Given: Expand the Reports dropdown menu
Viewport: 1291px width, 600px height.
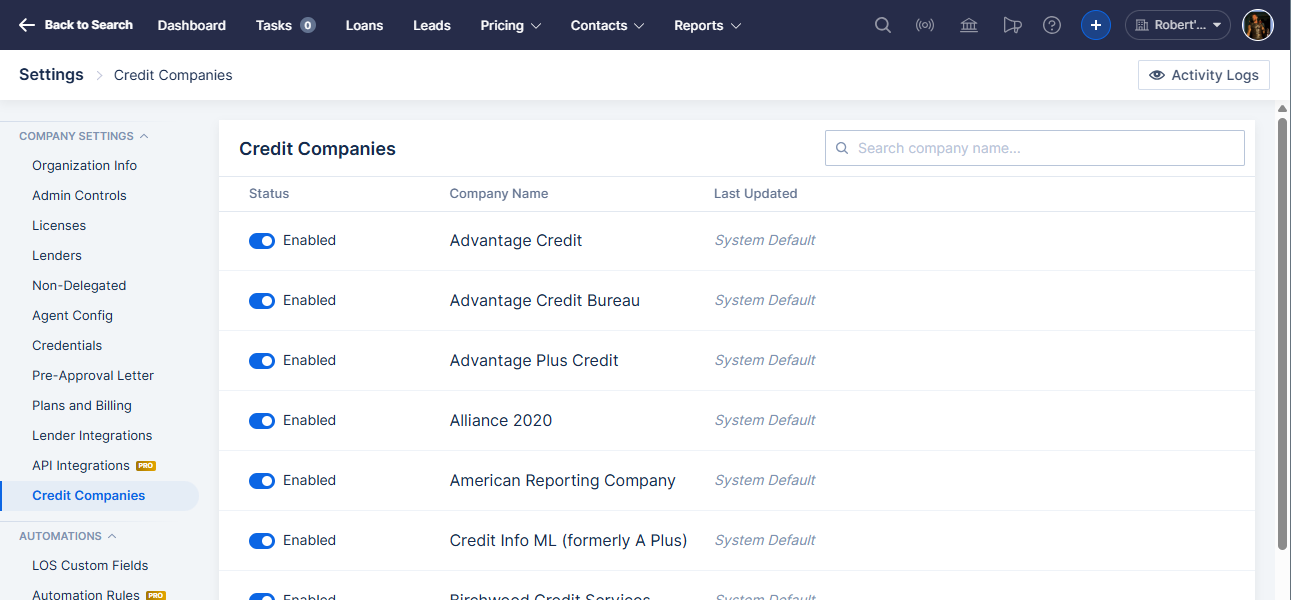Looking at the screenshot, I should point(708,25).
